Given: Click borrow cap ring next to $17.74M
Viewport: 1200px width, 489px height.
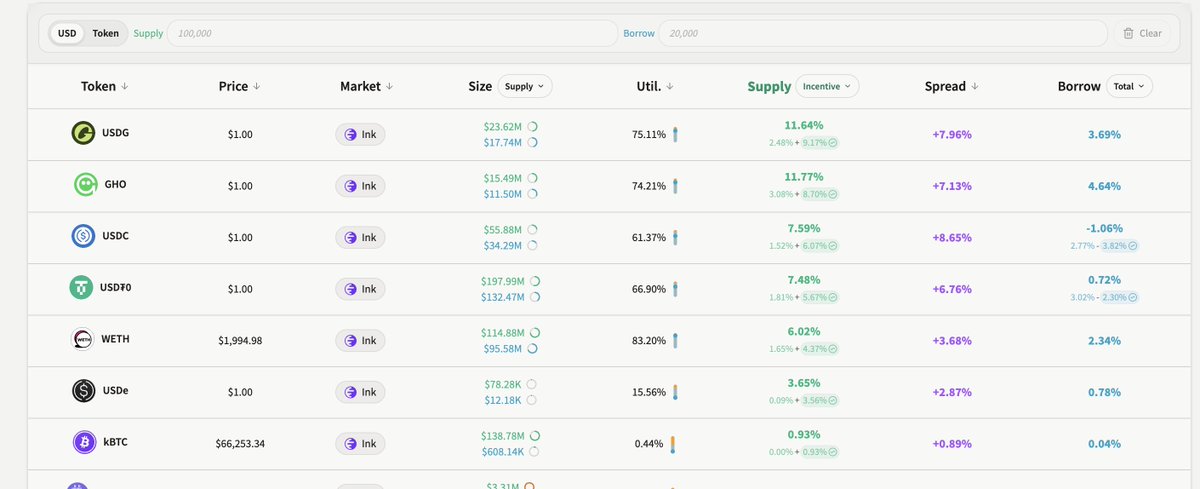Looking at the screenshot, I should click(x=533, y=143).
